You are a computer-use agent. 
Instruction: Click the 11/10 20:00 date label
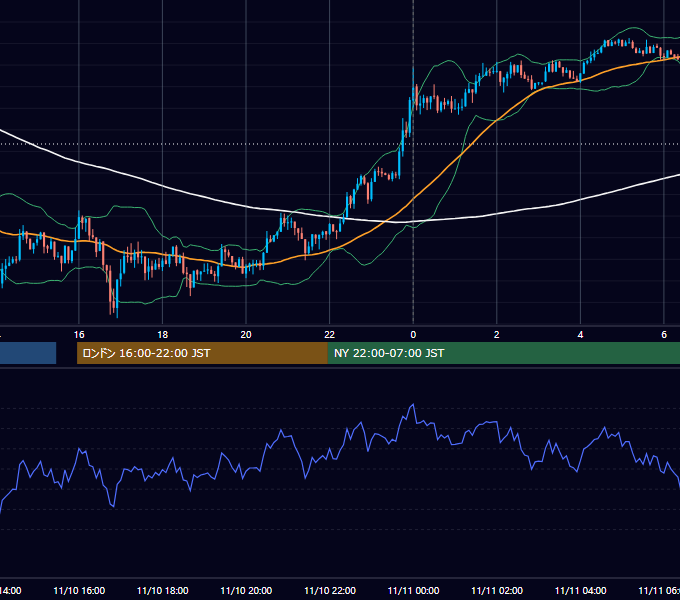(x=246, y=591)
